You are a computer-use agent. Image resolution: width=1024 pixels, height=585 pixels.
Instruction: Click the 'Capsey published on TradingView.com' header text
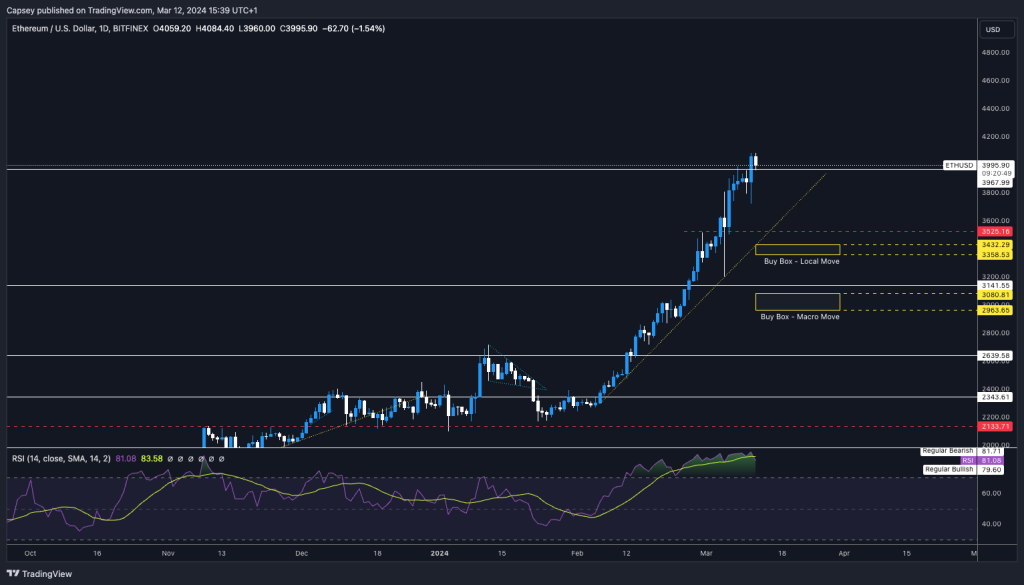(x=80, y=10)
